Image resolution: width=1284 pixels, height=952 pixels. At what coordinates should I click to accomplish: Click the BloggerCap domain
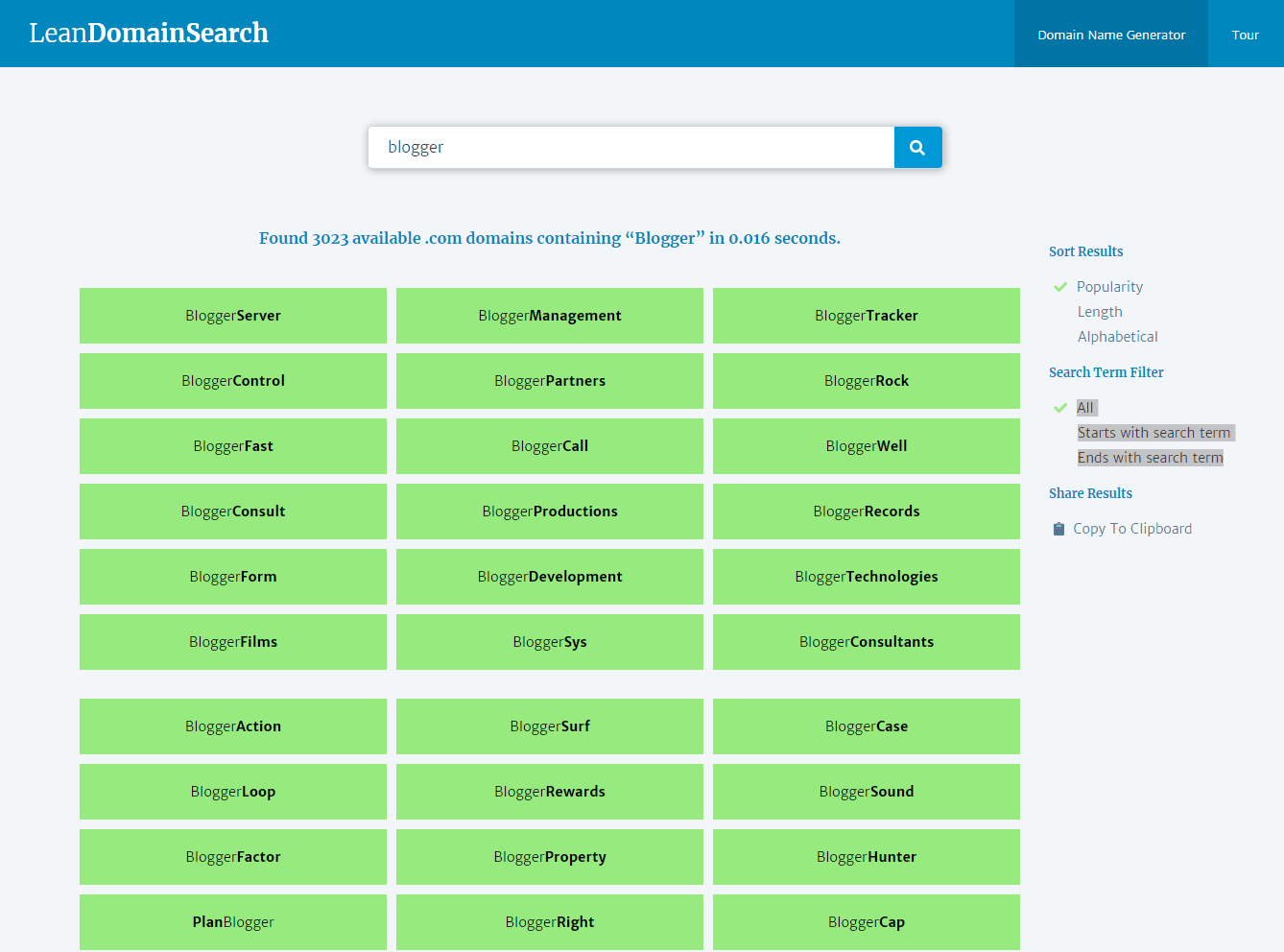pyautogui.click(x=867, y=922)
